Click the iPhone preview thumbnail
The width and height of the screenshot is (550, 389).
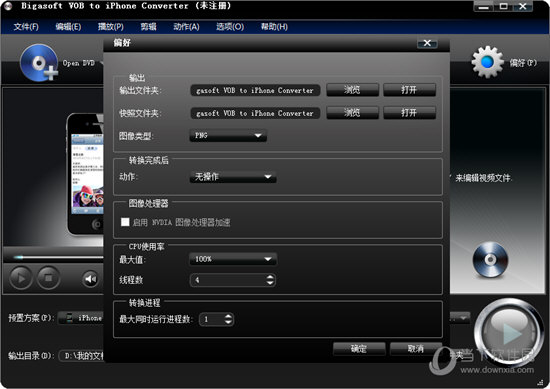tap(85, 174)
